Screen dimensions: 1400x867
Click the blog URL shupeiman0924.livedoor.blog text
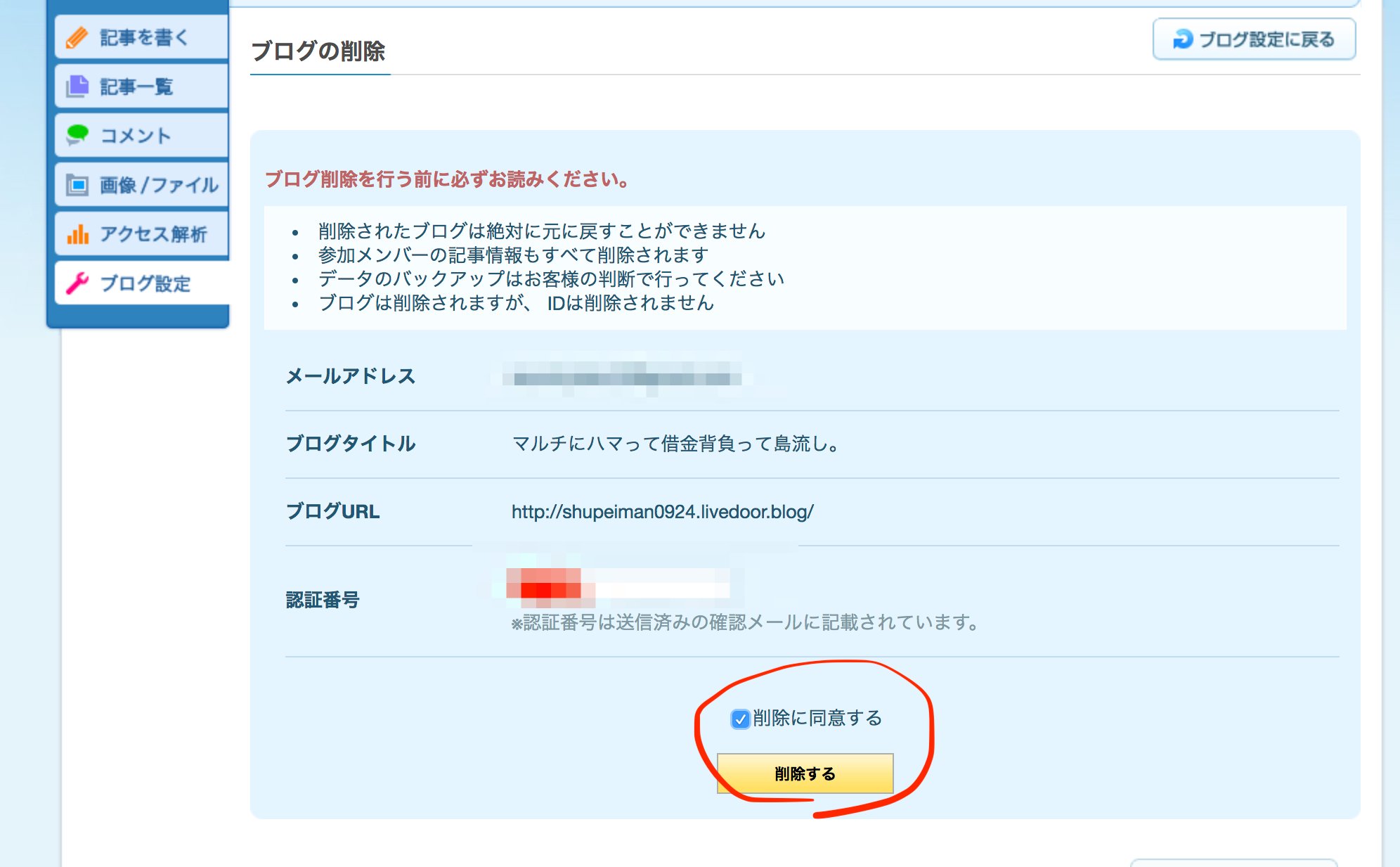pyautogui.click(x=662, y=512)
